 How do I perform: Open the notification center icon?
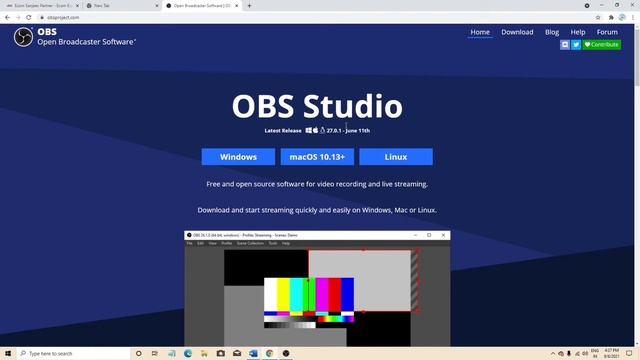[x=629, y=353]
